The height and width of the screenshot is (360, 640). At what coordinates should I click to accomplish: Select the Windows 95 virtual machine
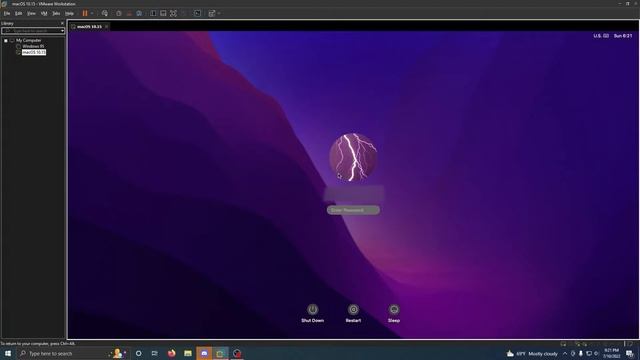pyautogui.click(x=33, y=47)
